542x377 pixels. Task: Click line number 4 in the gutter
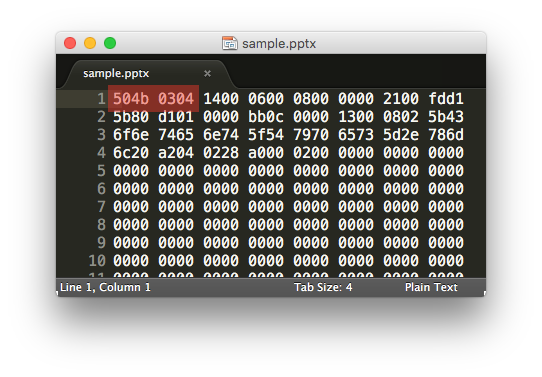pyautogui.click(x=101, y=153)
